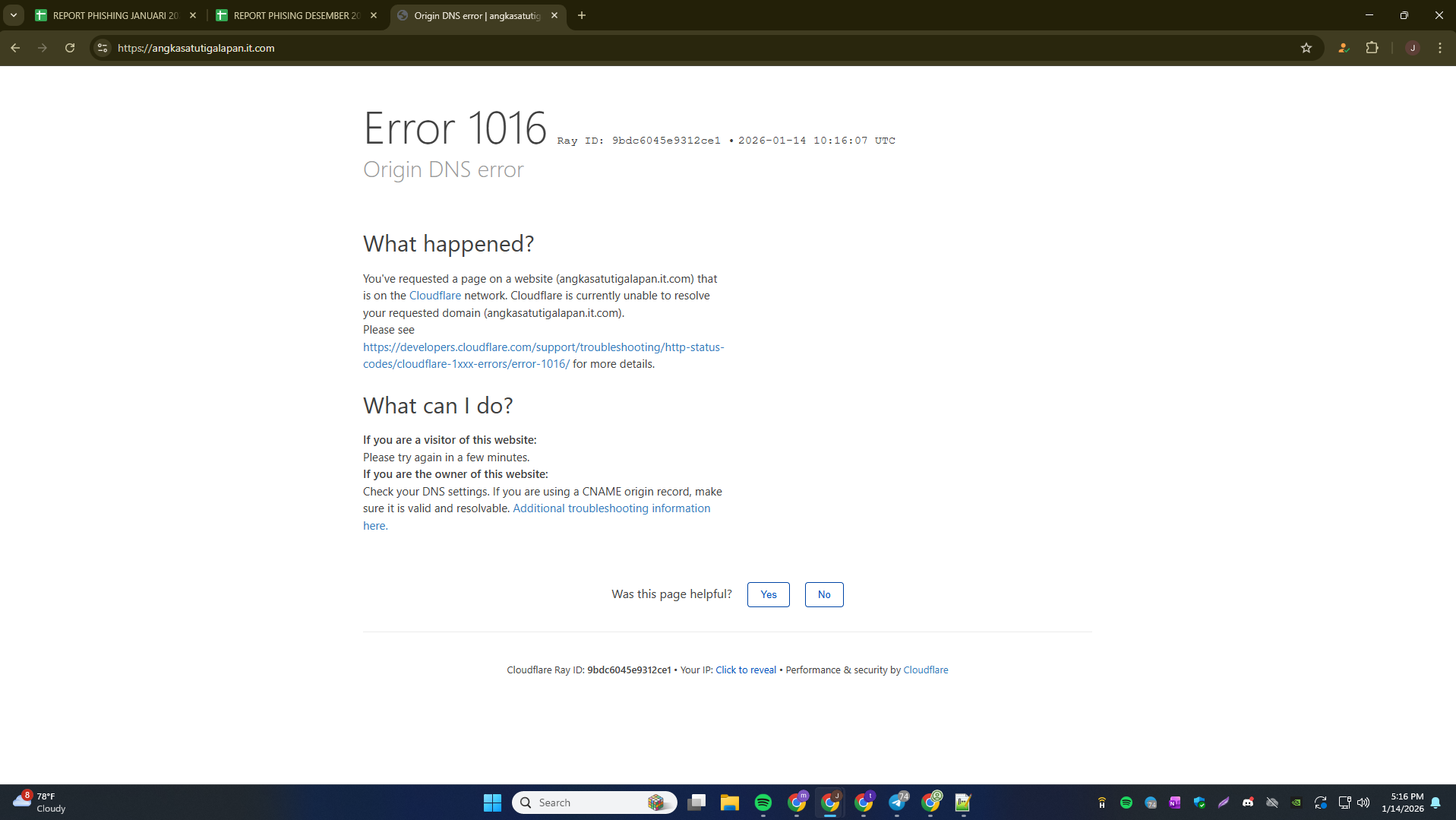1456x820 pixels.
Task: Open Cloudflare link in footer
Action: pyautogui.click(x=926, y=670)
